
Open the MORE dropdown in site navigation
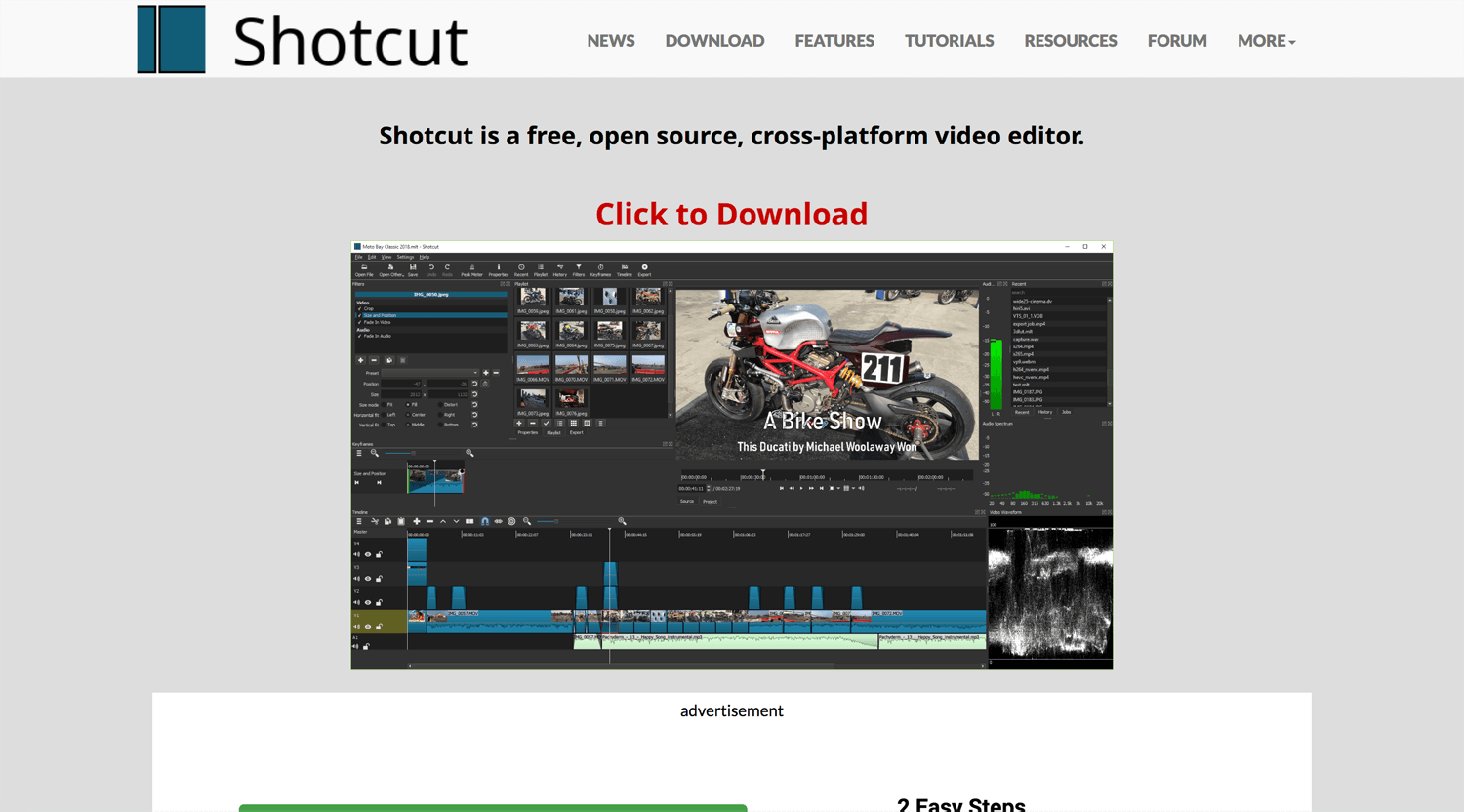1266,41
